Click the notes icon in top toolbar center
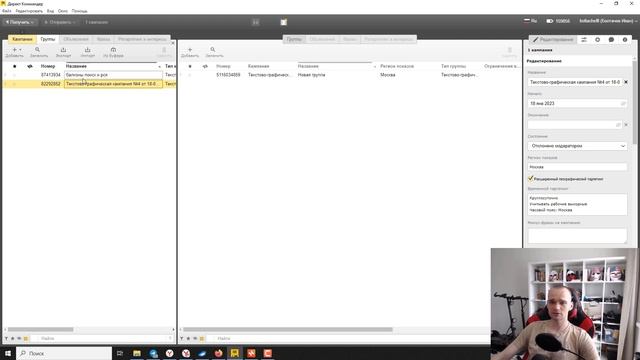Image resolution: width=640 pixels, height=360 pixels. click(284, 22)
